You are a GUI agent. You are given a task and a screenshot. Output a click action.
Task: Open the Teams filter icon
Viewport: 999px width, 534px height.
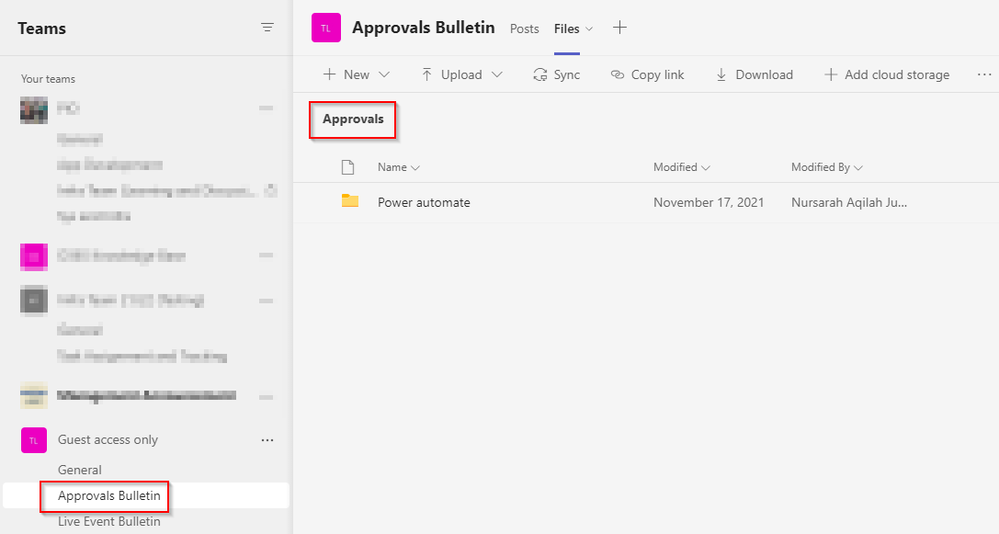pyautogui.click(x=267, y=27)
